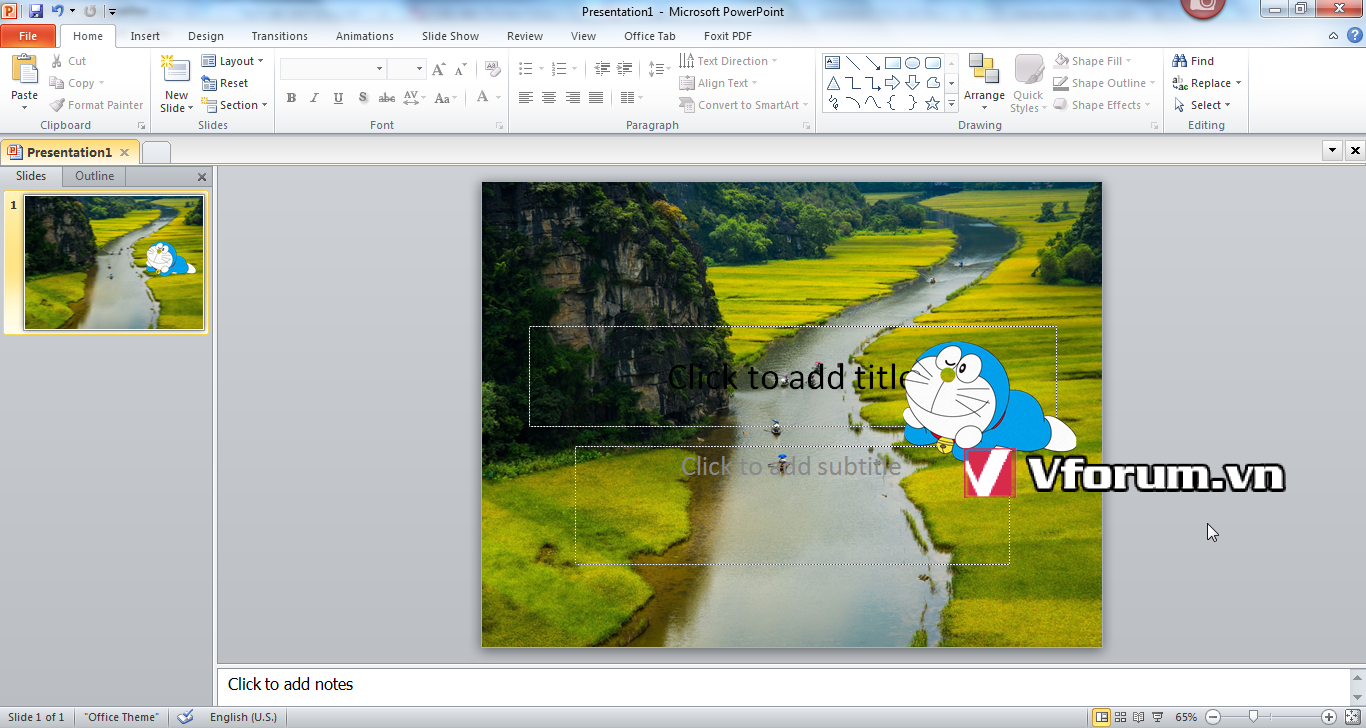Viewport: 1366px width, 728px height.
Task: Zoom in with the plus button
Action: pos(1329,717)
